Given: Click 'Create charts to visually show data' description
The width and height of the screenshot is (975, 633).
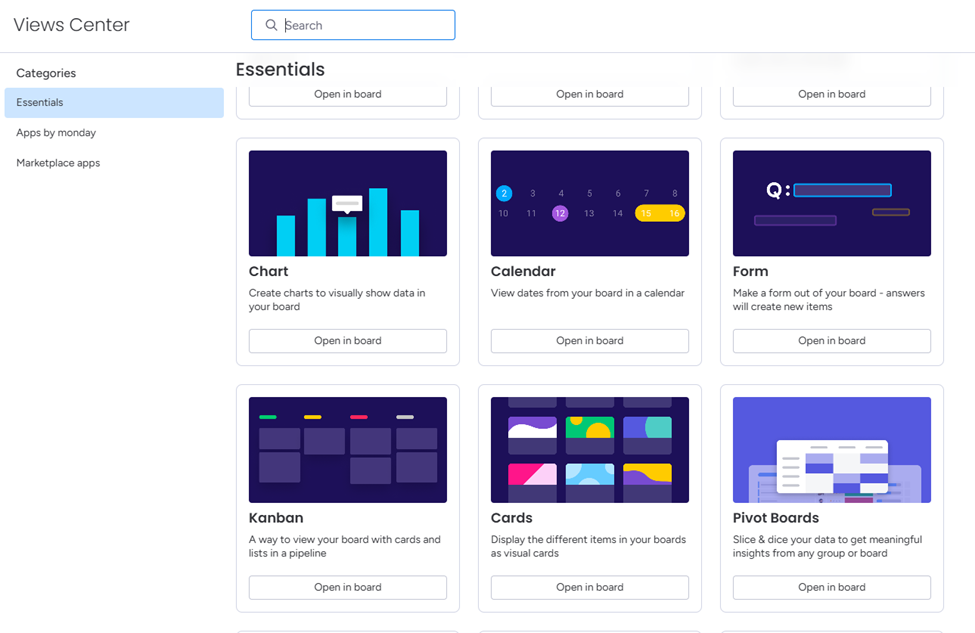Looking at the screenshot, I should 337,300.
